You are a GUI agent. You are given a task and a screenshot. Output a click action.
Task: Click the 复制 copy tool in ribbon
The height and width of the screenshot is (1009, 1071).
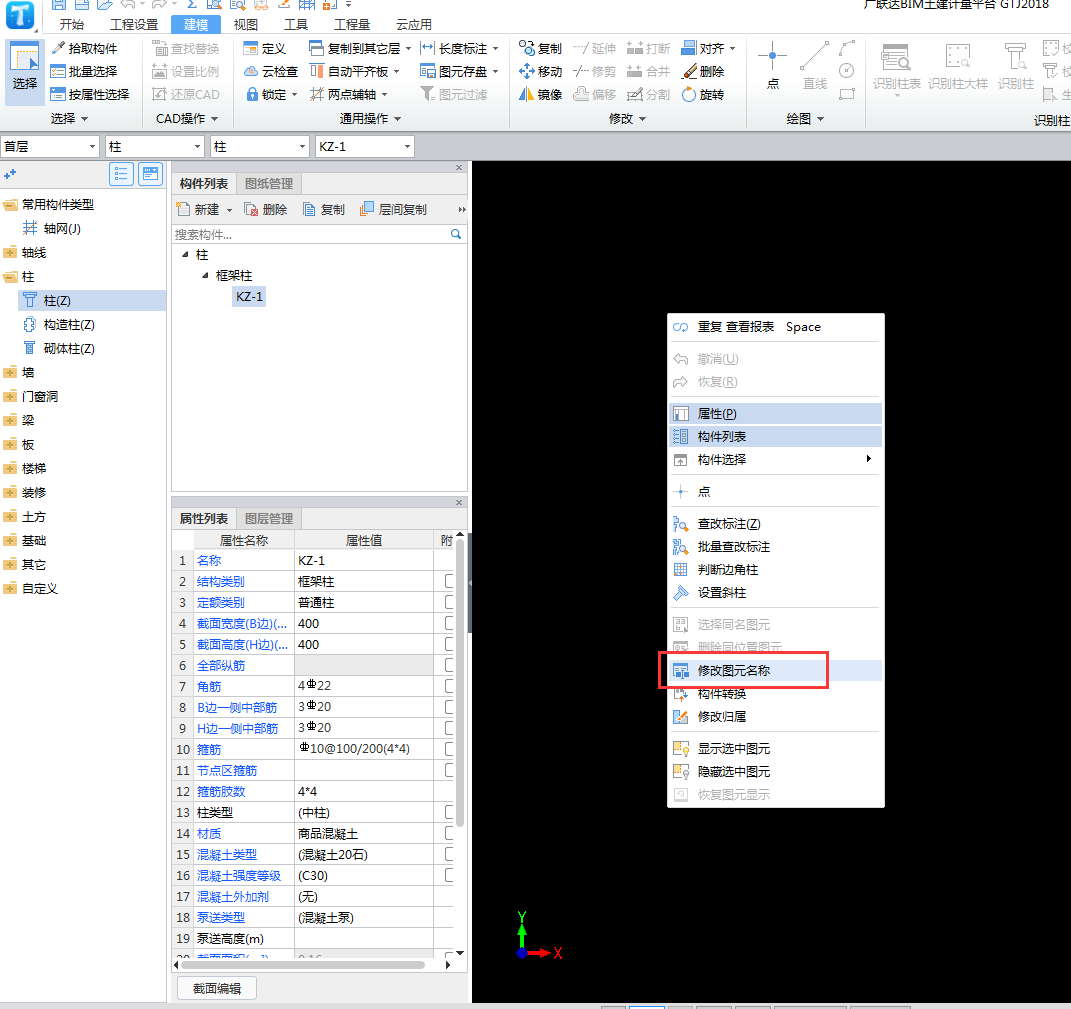(x=540, y=49)
